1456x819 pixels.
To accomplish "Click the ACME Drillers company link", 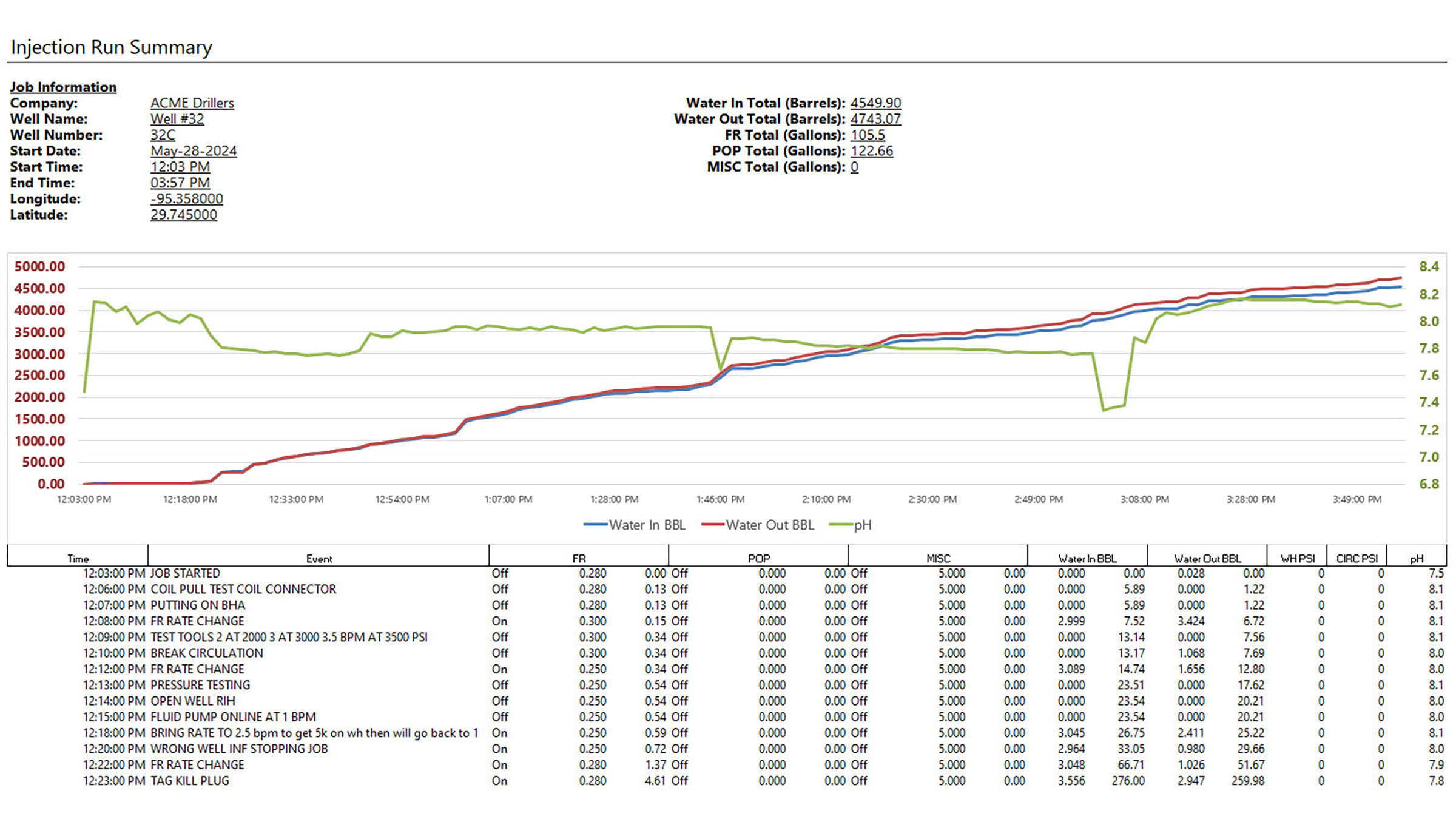I will click(x=192, y=103).
